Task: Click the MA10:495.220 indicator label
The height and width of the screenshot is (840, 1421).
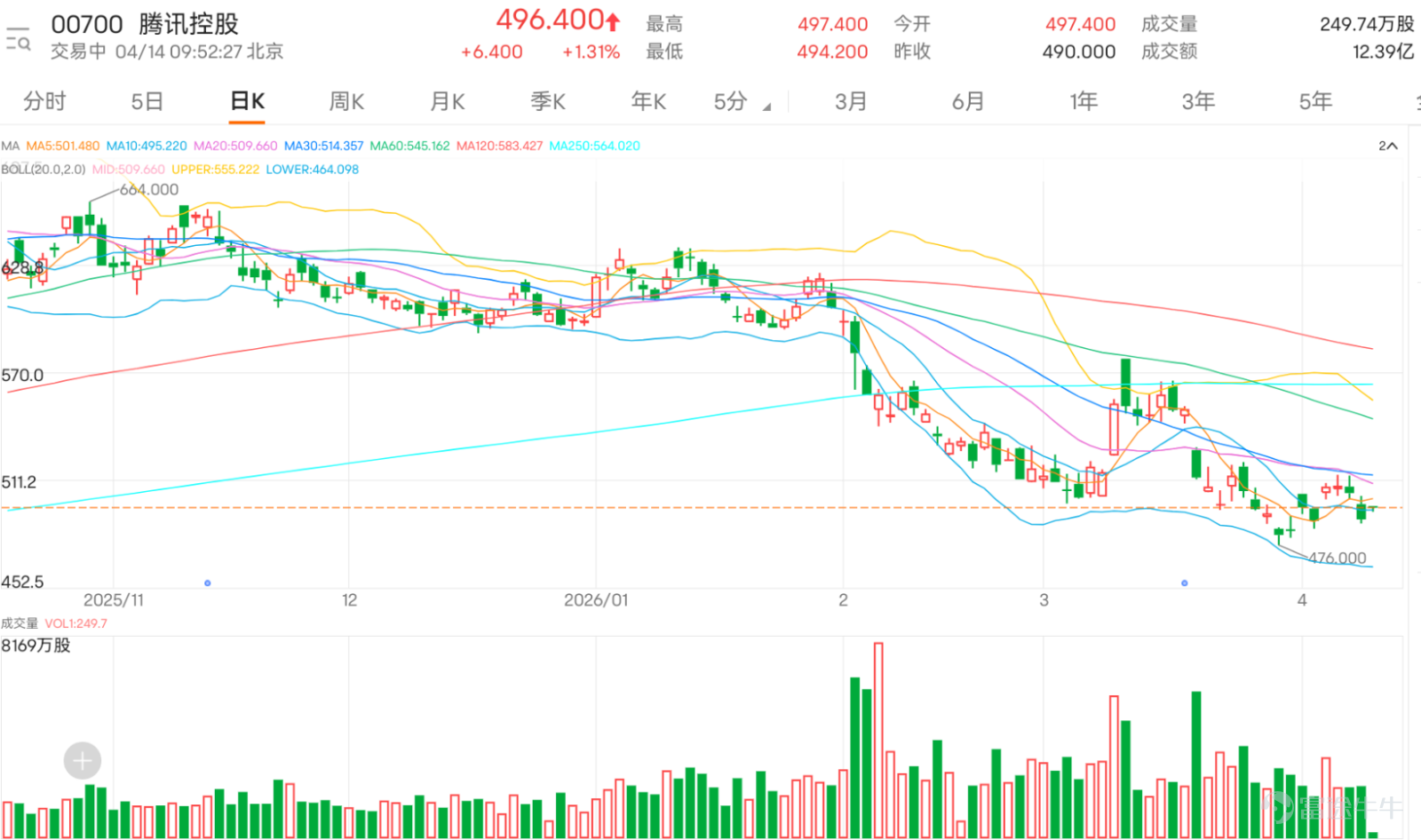Action: point(147,146)
